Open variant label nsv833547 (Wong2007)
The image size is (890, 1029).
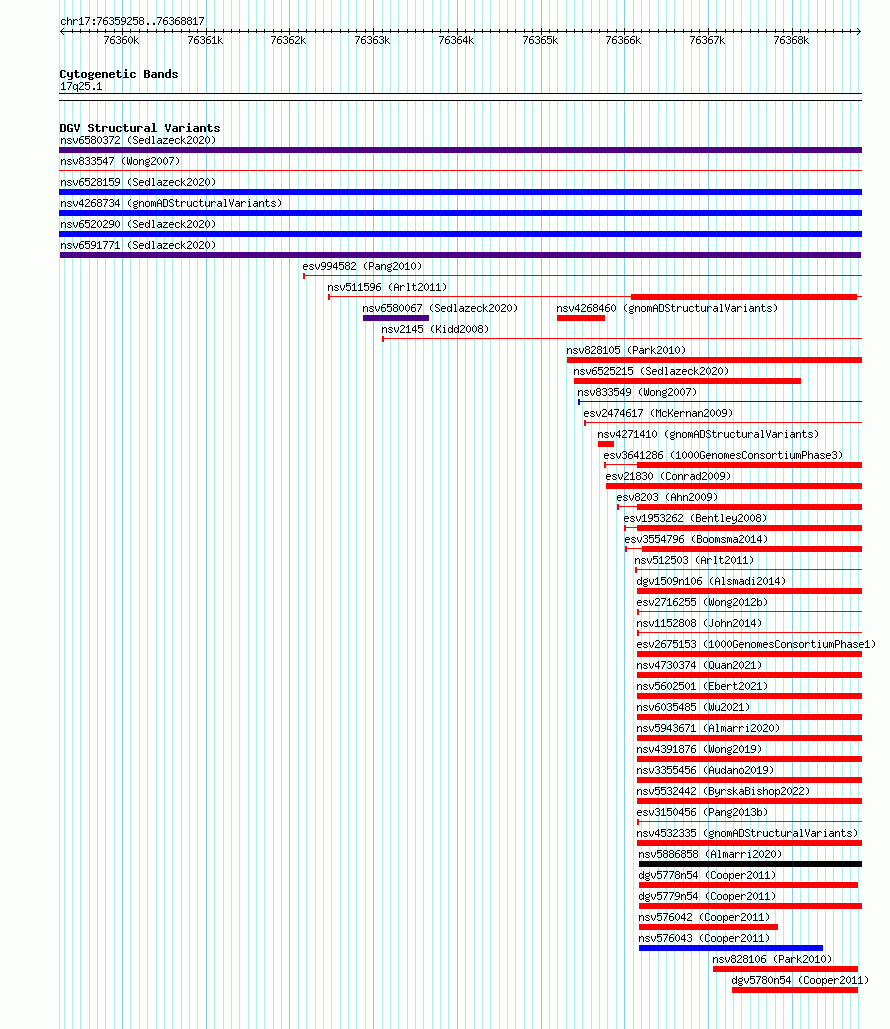[x=120, y=161]
